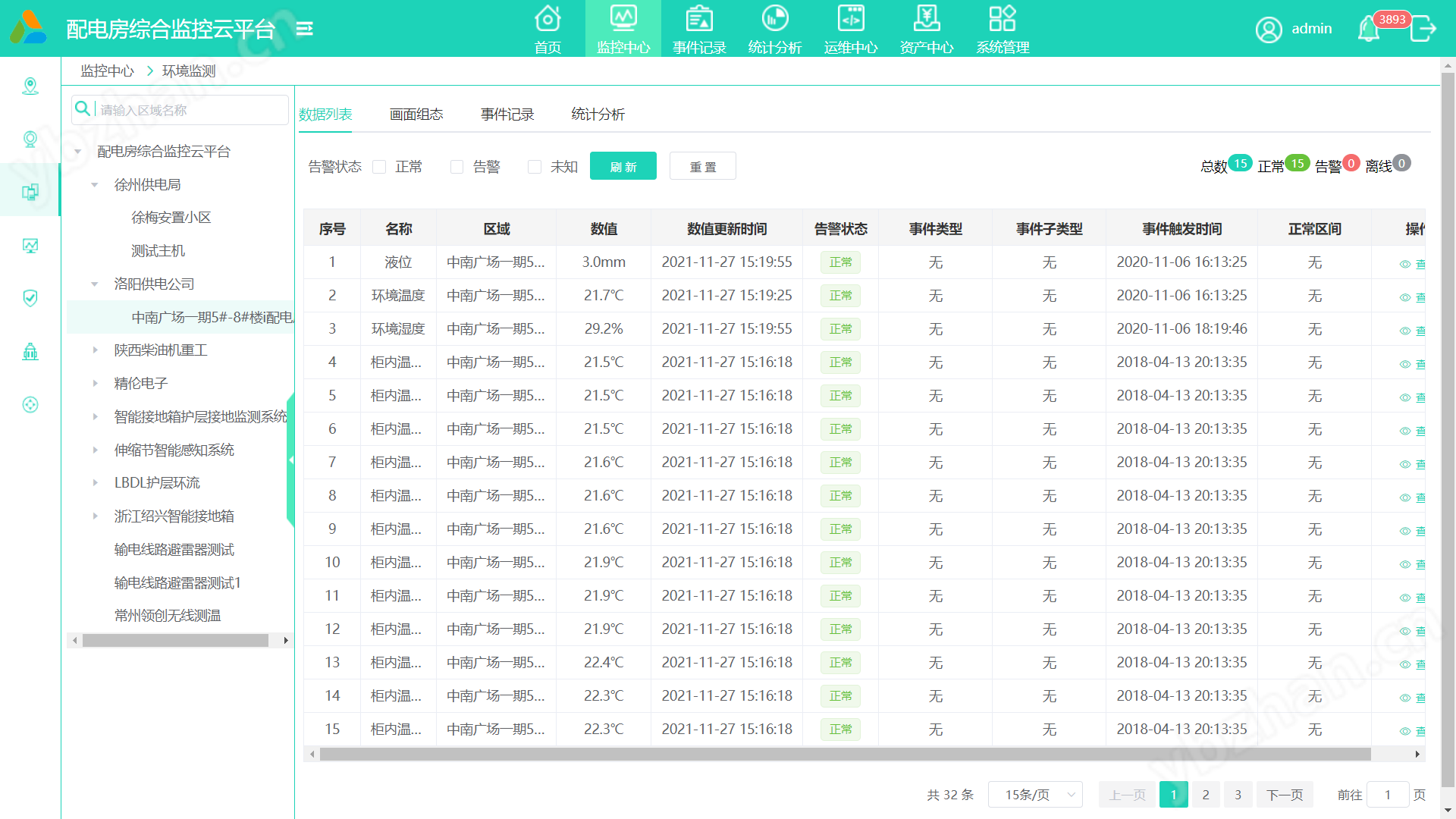1456x819 pixels.
Task: Open the 15条/页 page size dropdown
Action: click(x=1035, y=795)
